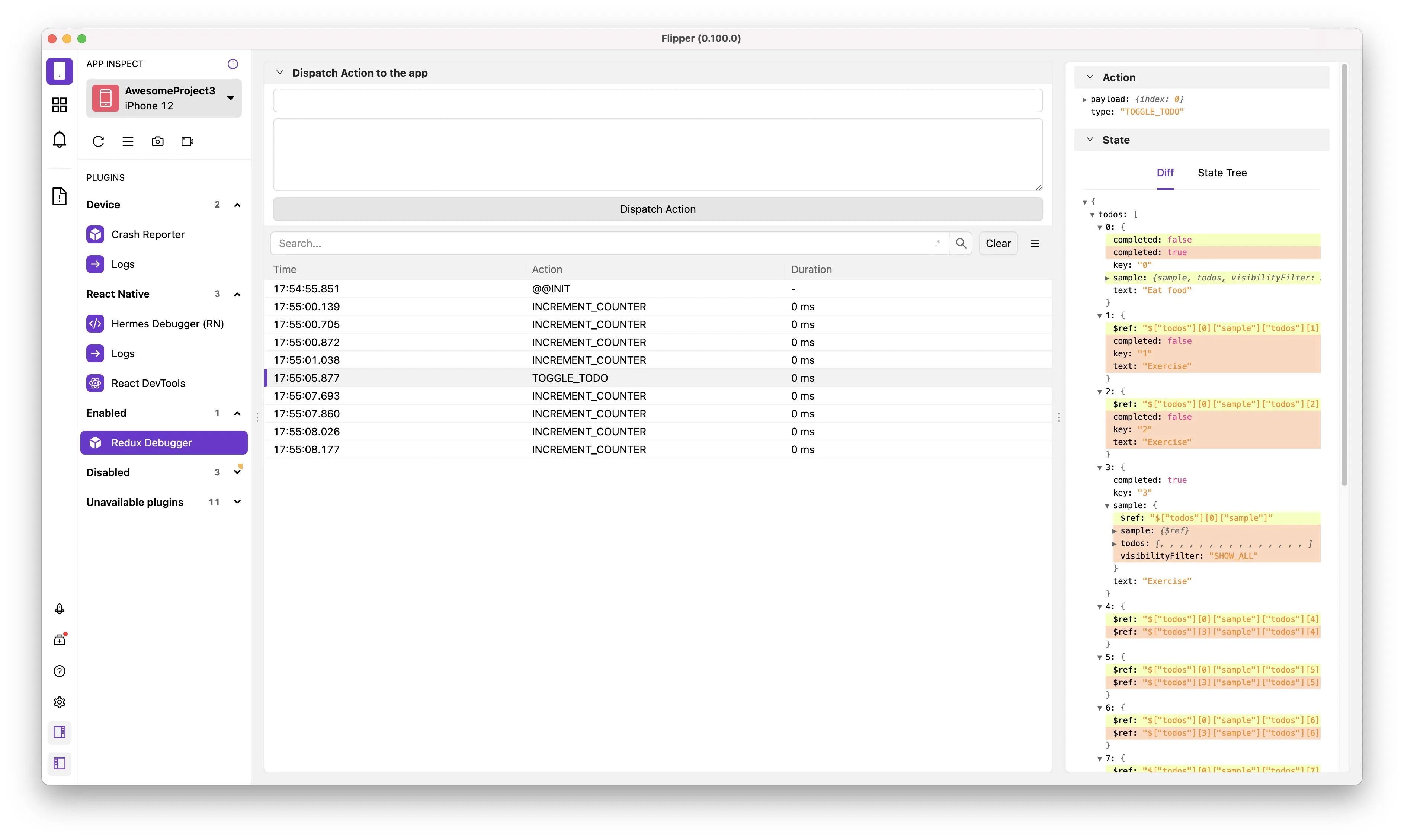The height and width of the screenshot is (840, 1404).
Task: Clear the action log list
Action: (x=998, y=243)
